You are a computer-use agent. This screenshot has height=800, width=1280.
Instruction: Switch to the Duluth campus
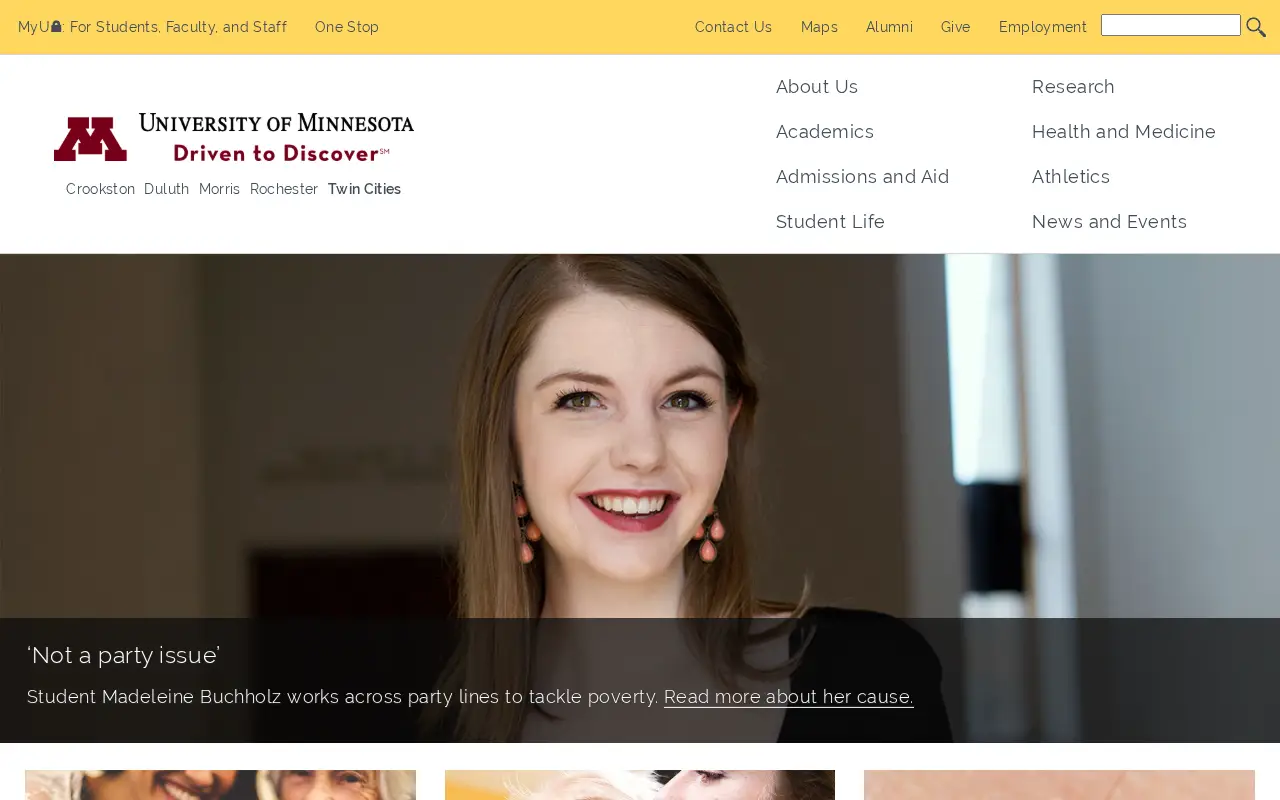pyautogui.click(x=166, y=189)
